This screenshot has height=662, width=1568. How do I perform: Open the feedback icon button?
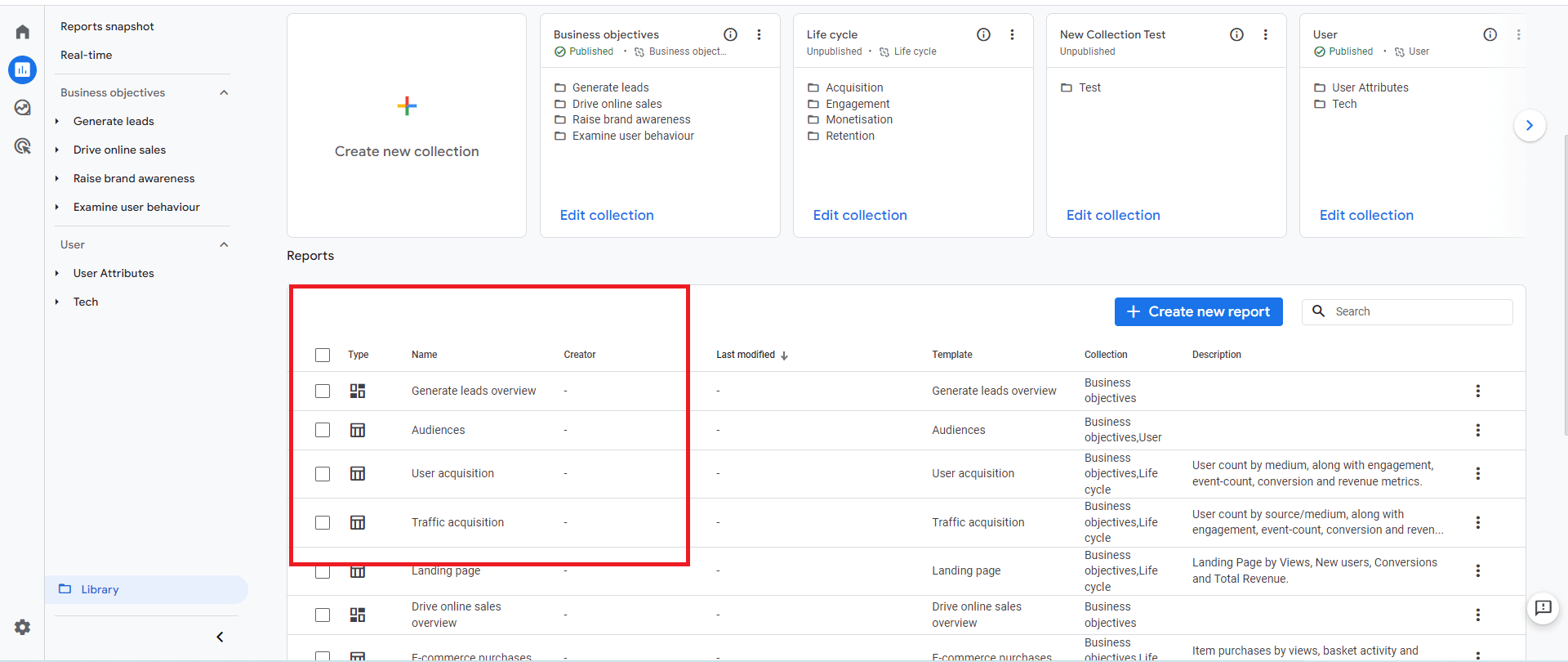[1543, 608]
